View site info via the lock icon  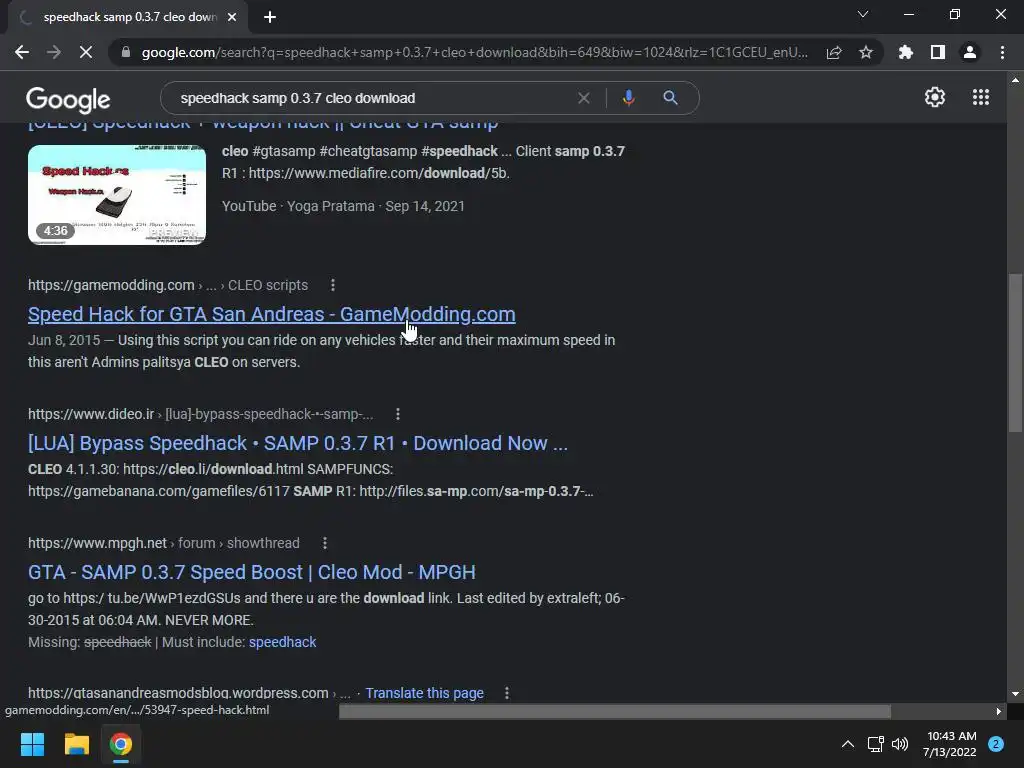coord(126,52)
